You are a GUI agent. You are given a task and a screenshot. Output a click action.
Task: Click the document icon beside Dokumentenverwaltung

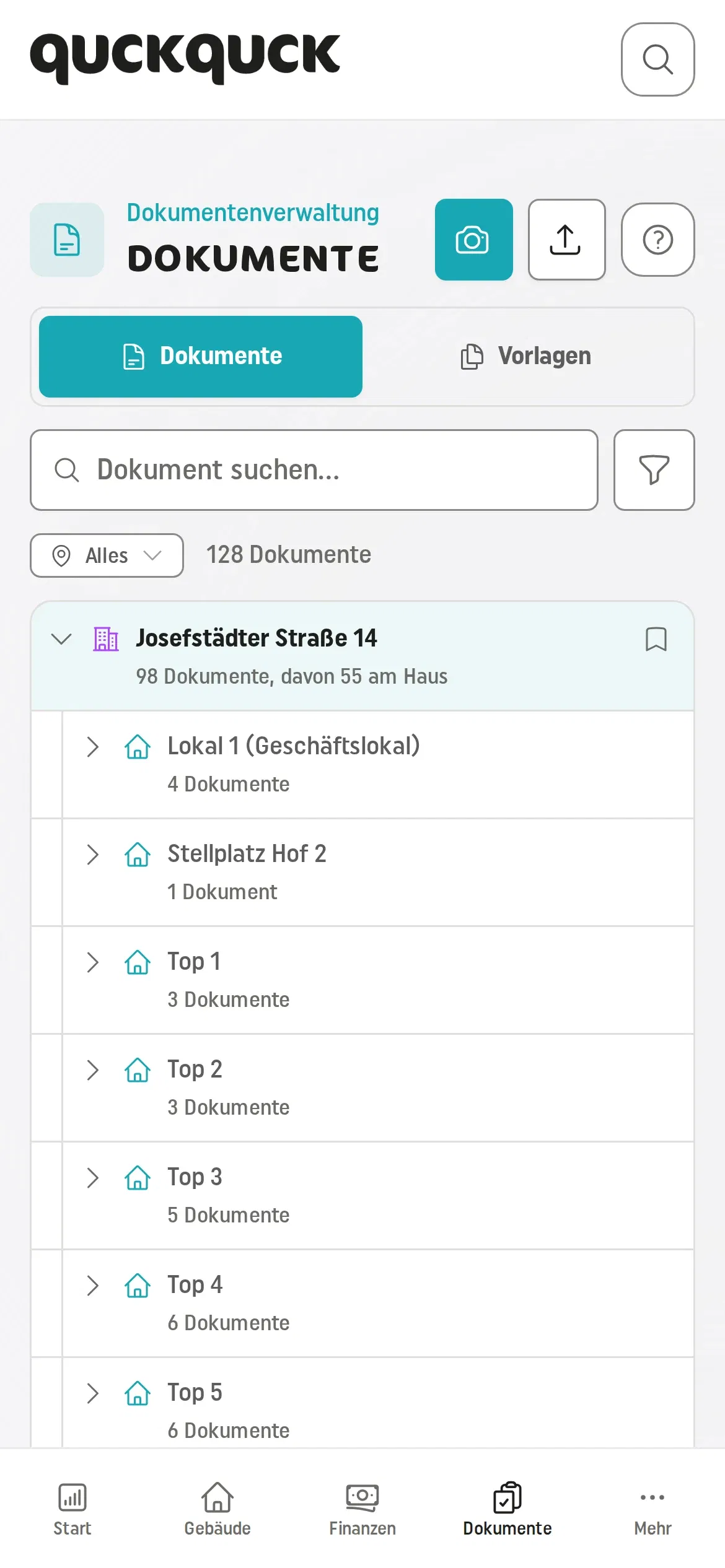[67, 240]
